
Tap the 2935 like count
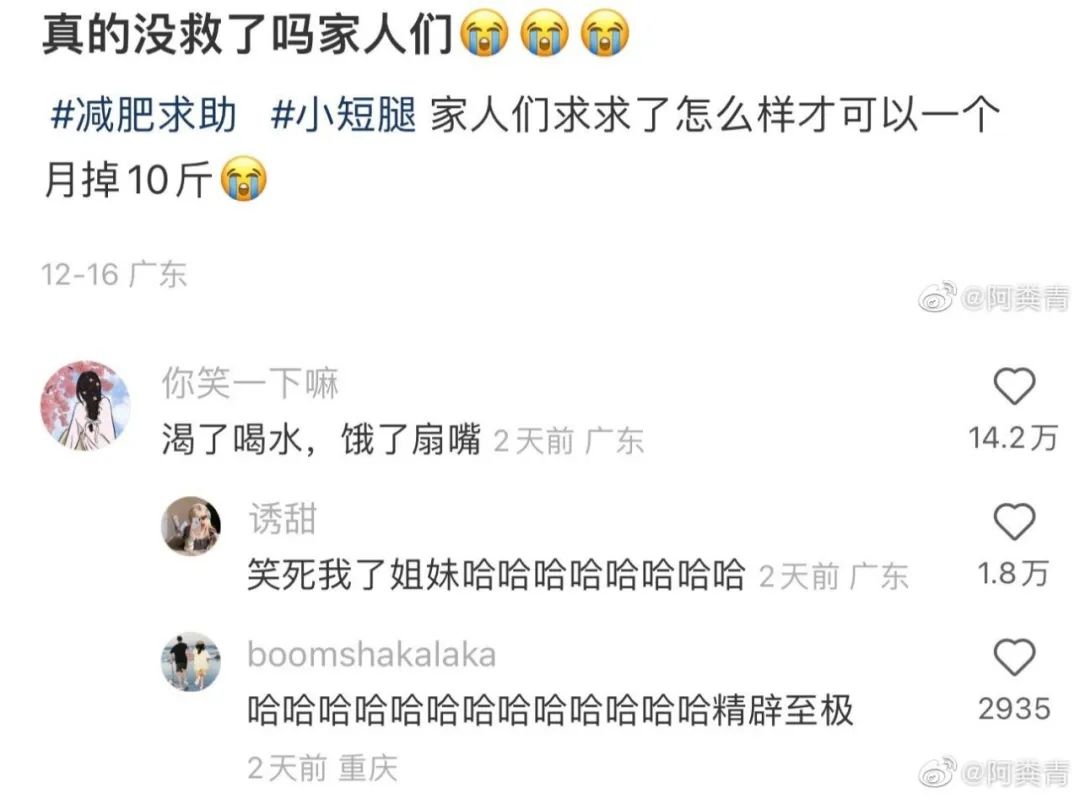pyautogui.click(x=1014, y=709)
